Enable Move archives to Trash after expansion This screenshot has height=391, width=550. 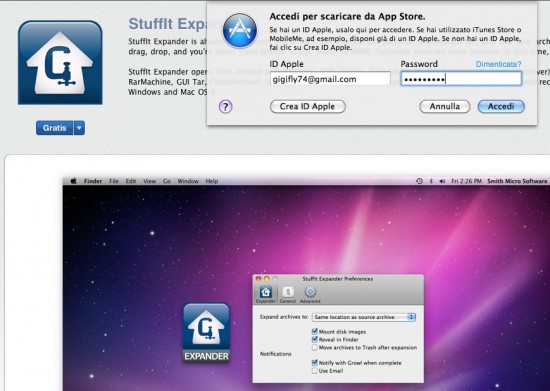tap(314, 348)
